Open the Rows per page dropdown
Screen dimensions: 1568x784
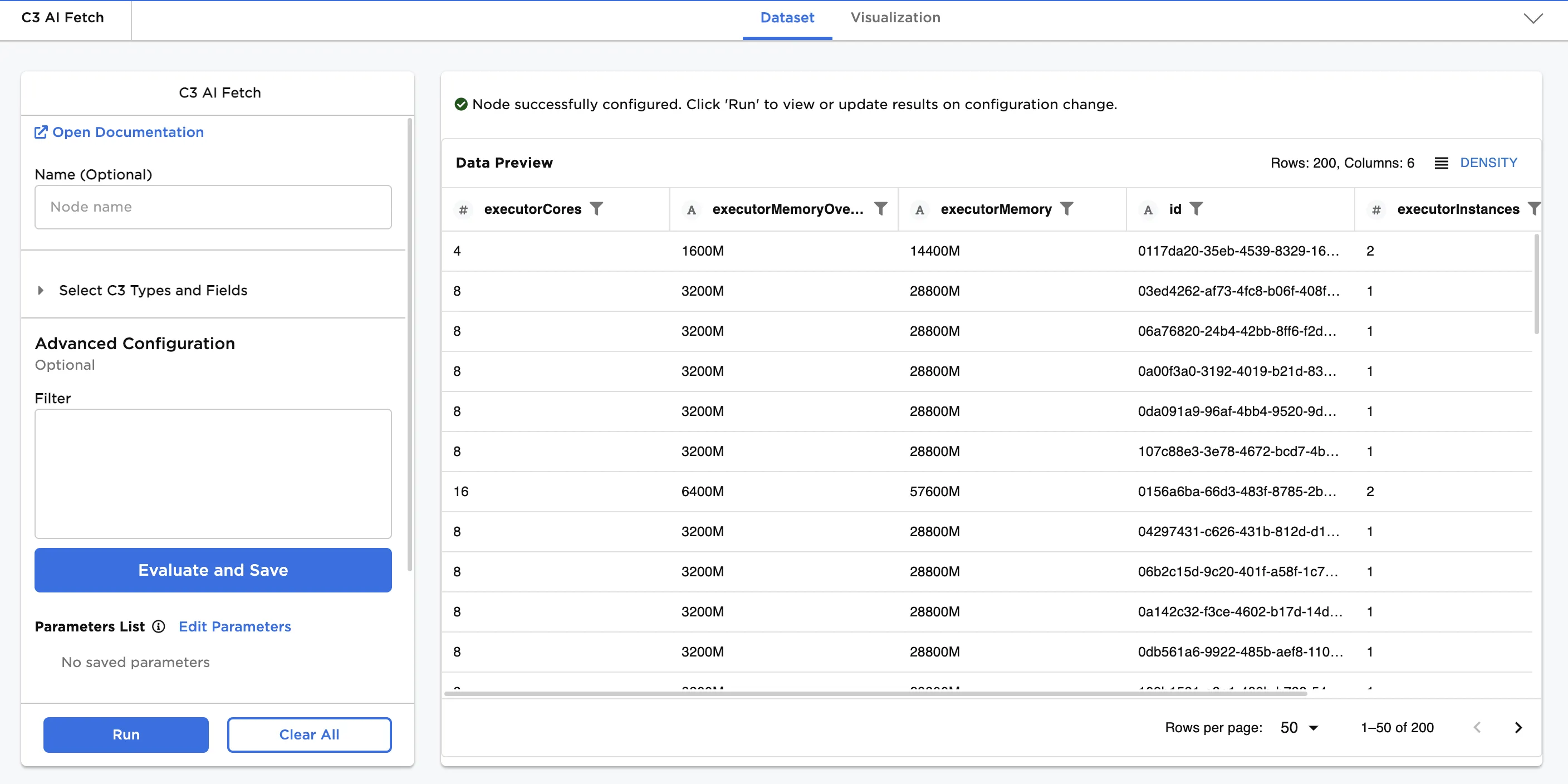coord(1299,727)
